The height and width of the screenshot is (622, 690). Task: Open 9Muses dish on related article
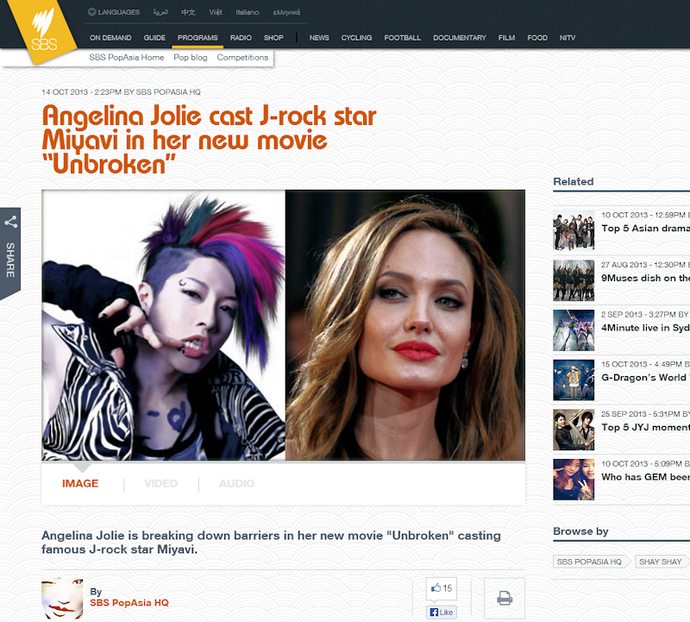(645, 278)
